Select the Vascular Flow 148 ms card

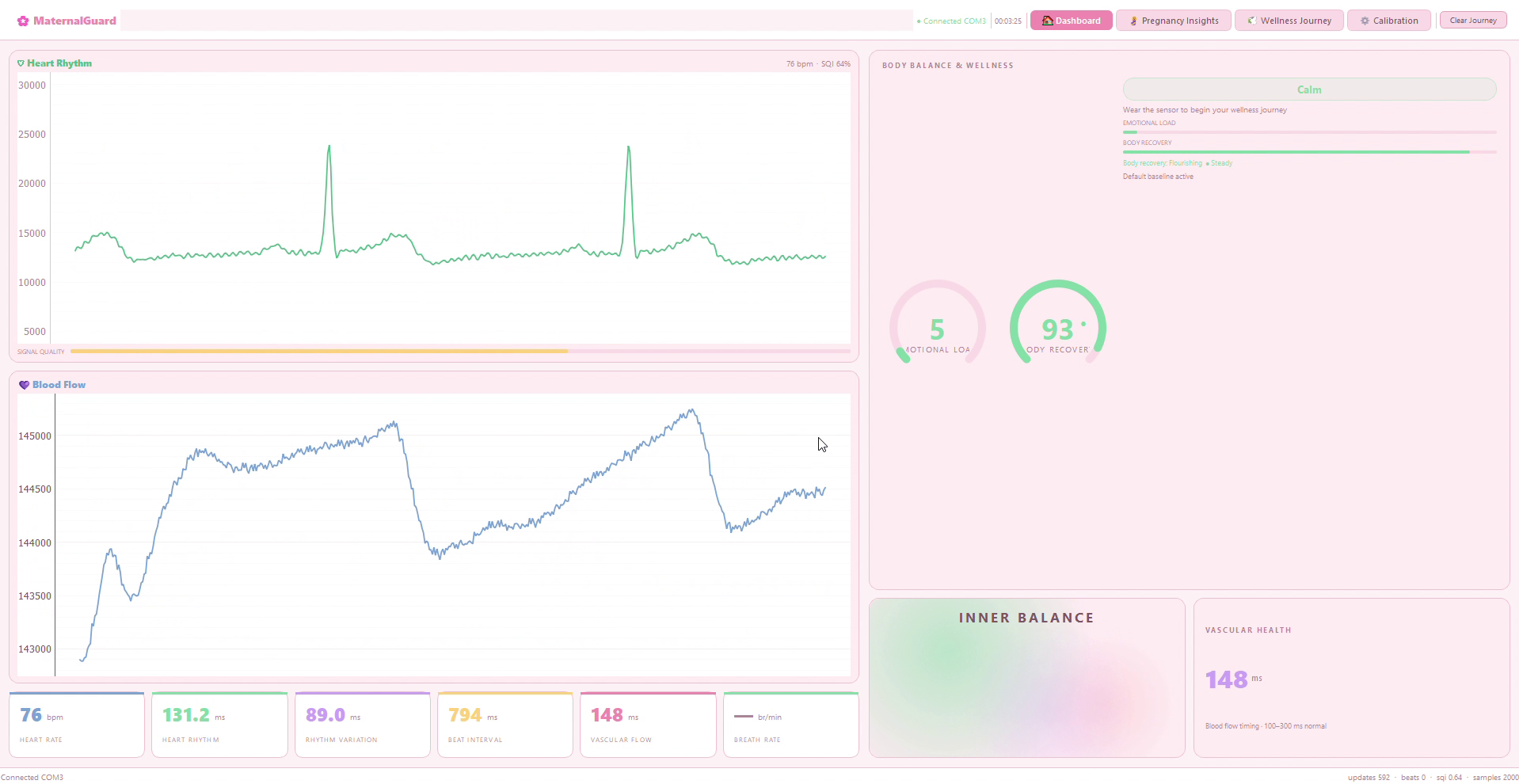coord(648,725)
